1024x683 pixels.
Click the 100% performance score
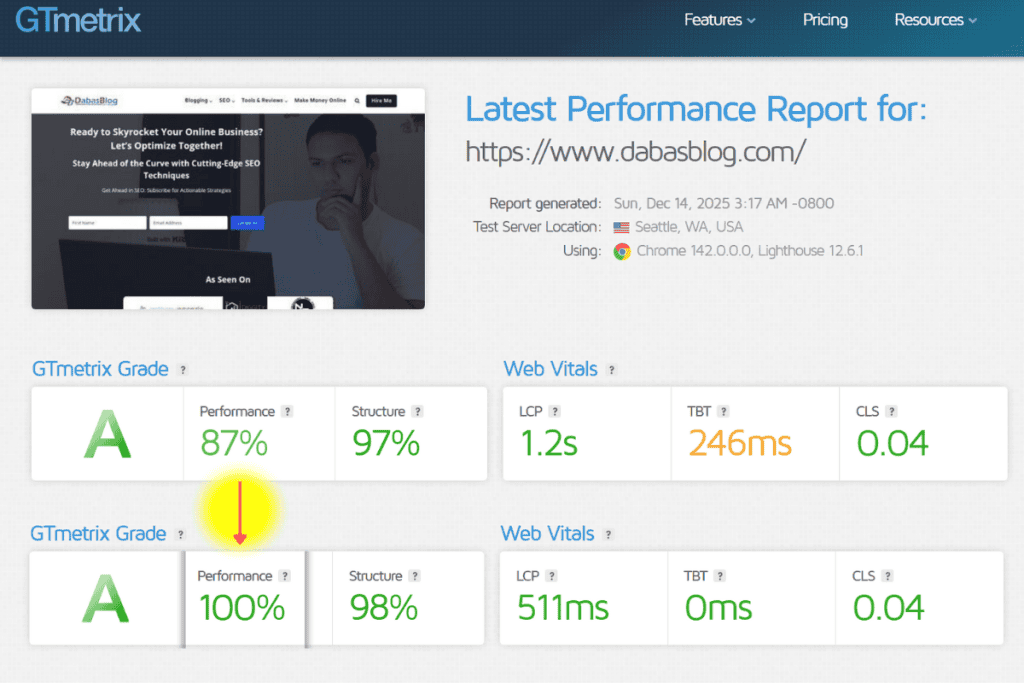pyautogui.click(x=242, y=608)
